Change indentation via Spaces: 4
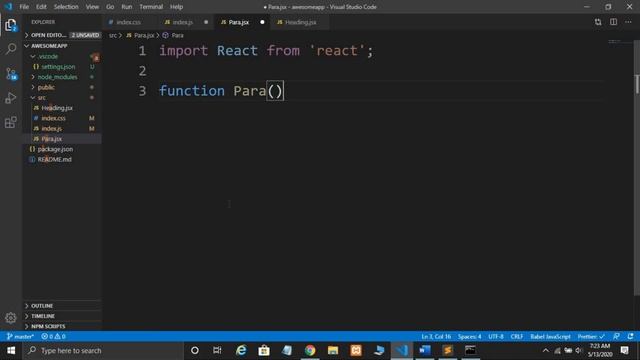 tap(469, 337)
